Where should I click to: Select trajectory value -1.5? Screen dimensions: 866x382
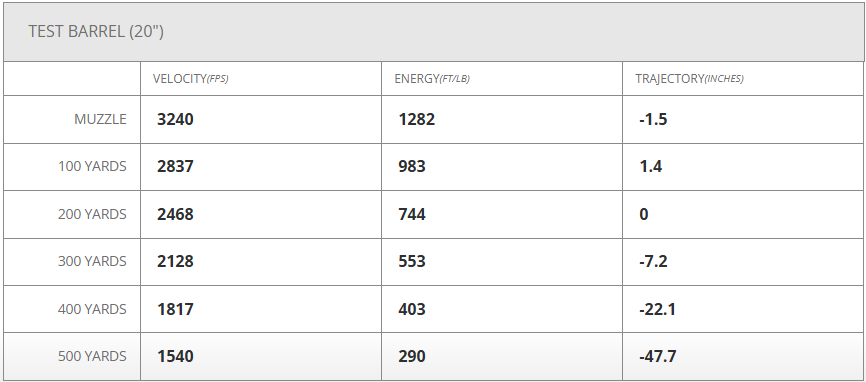click(x=653, y=119)
